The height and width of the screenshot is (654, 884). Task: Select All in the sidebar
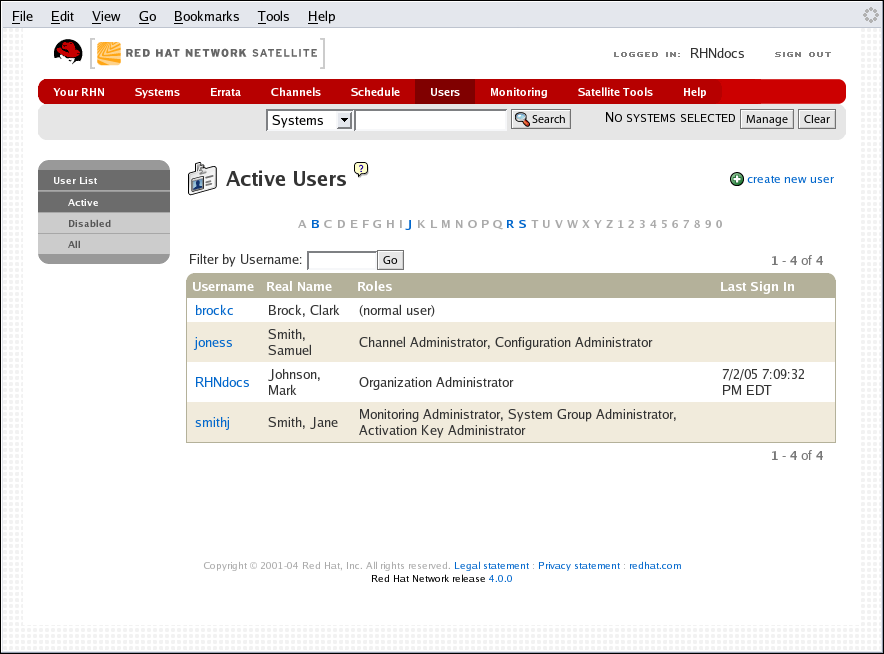coord(104,244)
